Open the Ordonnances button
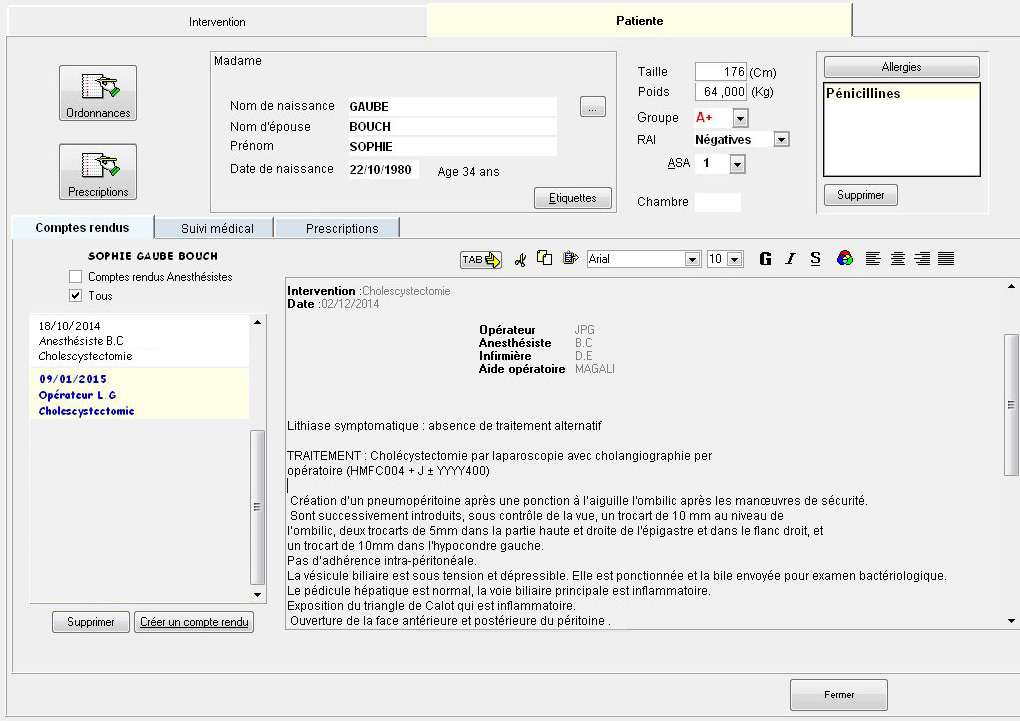 pos(98,93)
